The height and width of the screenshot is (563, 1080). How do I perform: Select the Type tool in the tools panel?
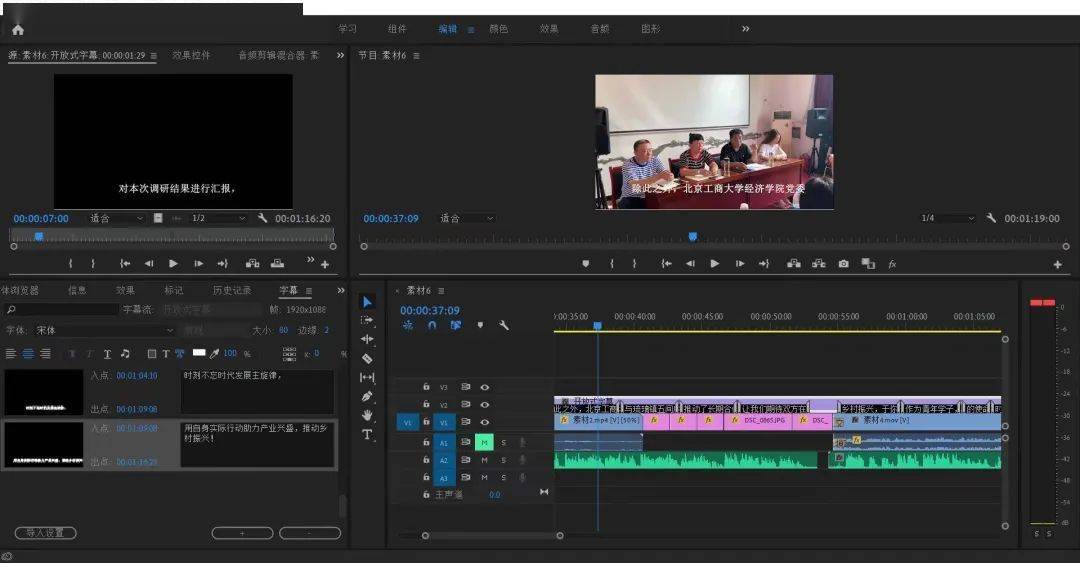367,435
